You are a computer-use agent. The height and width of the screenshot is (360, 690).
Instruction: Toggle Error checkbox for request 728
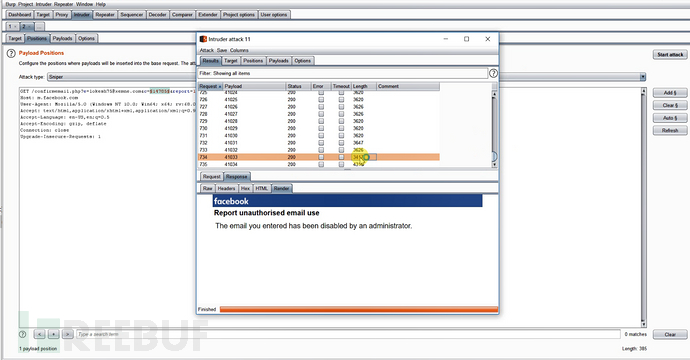pos(321,114)
